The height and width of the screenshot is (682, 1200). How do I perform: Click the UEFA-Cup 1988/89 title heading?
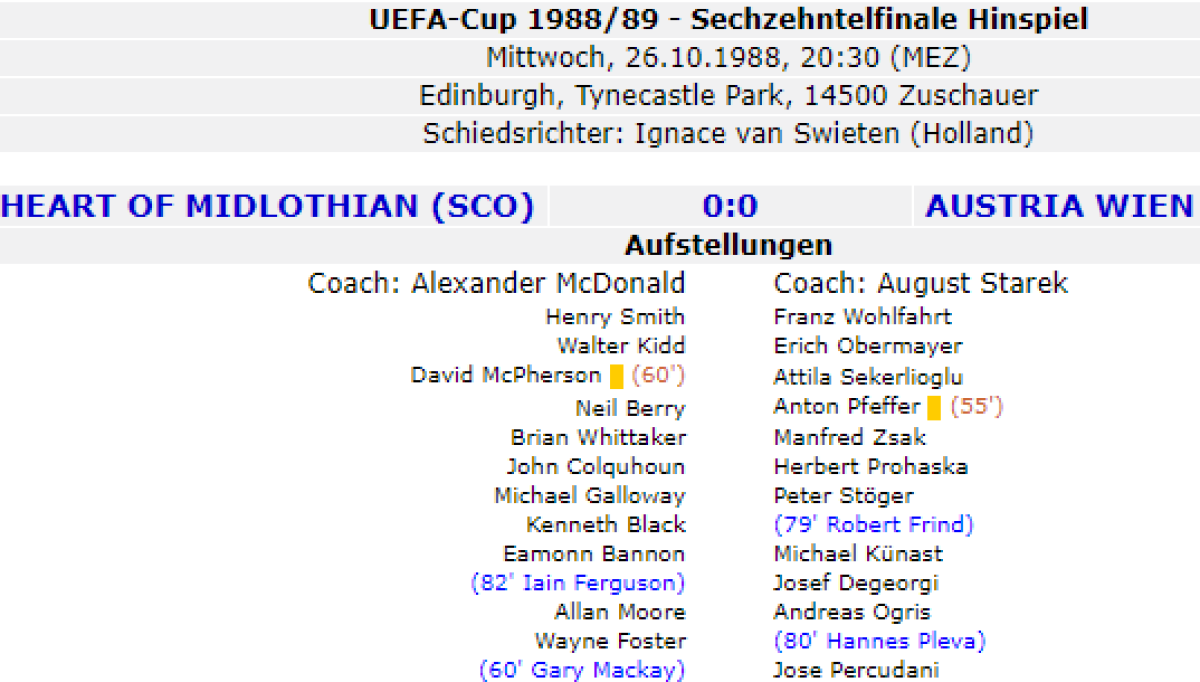pos(728,19)
